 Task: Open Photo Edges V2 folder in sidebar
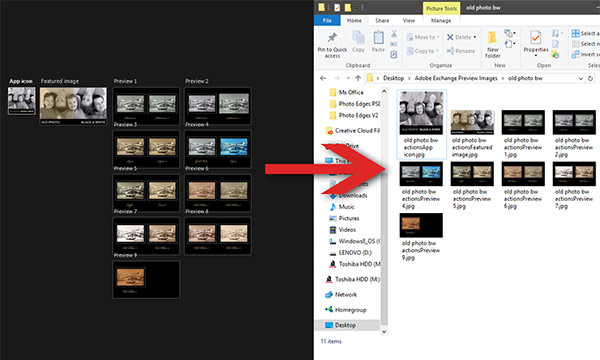354,115
